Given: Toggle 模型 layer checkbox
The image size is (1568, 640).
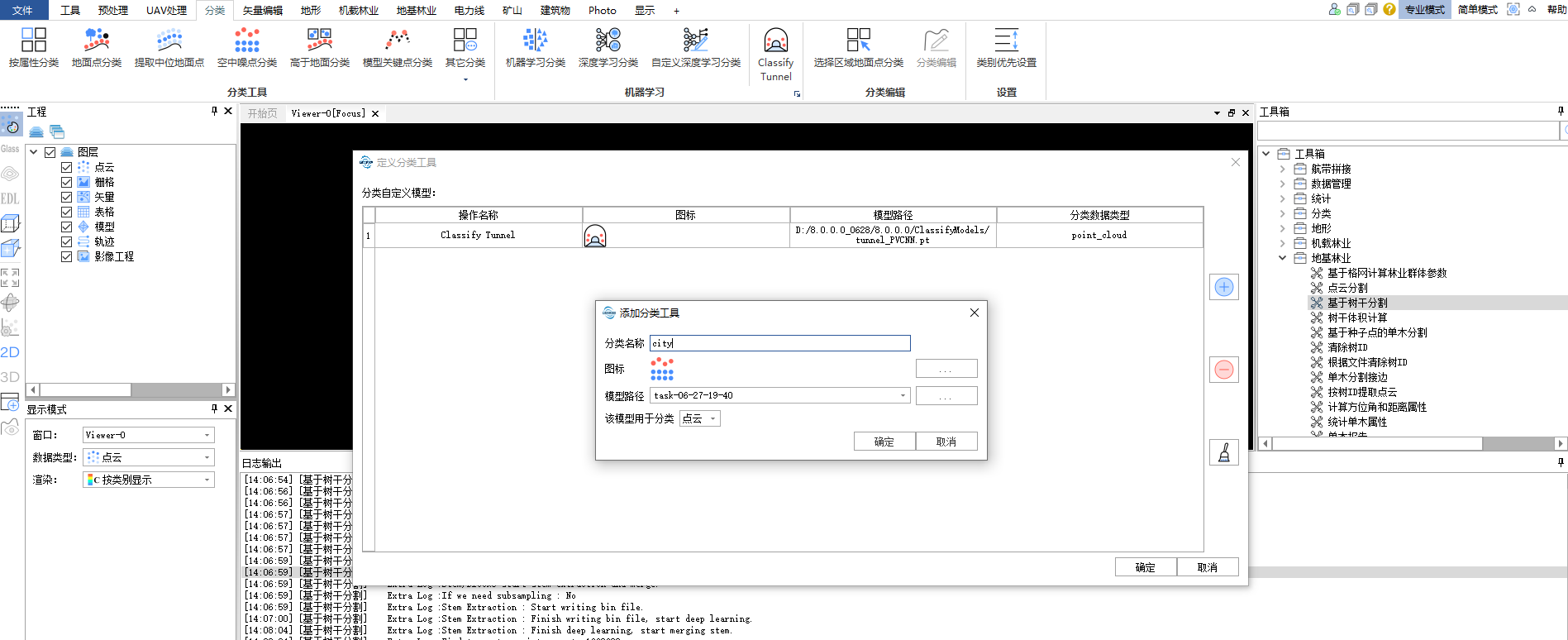Looking at the screenshot, I should click(67, 227).
